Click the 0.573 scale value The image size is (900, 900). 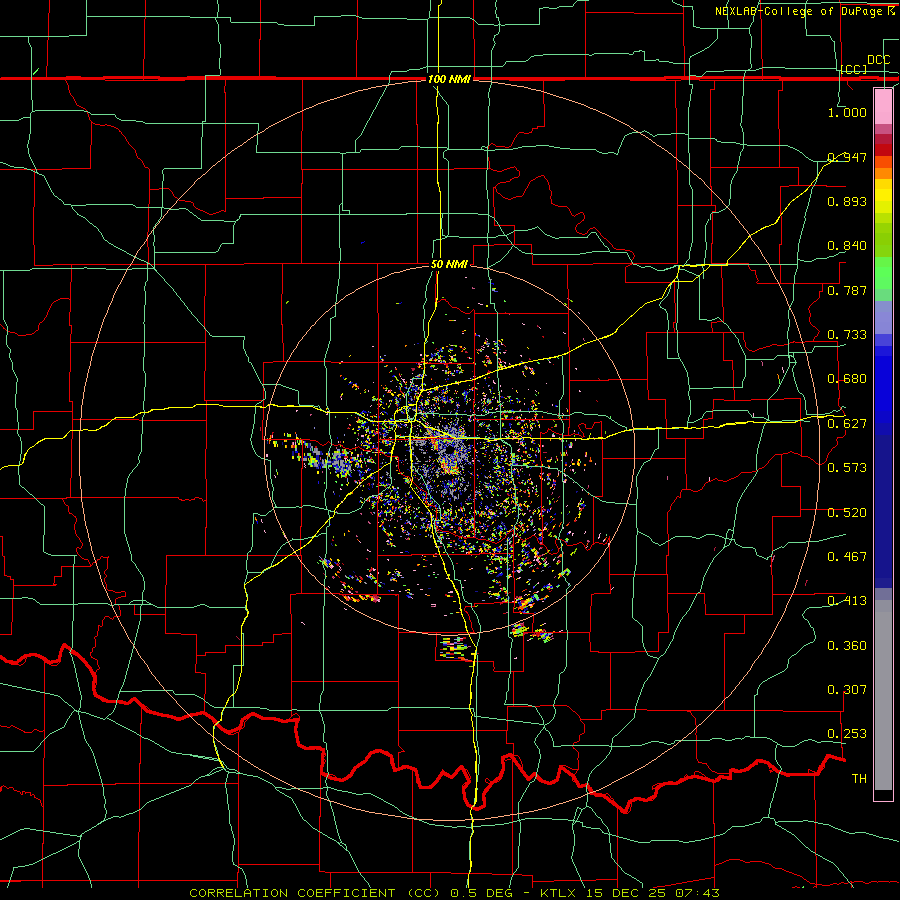coord(847,468)
